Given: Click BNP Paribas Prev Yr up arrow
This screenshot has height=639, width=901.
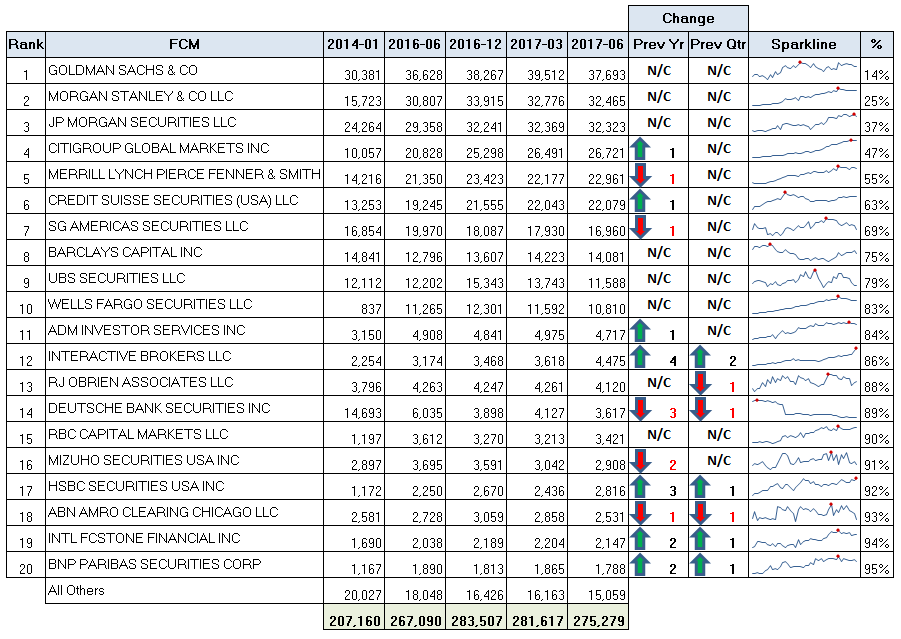Looking at the screenshot, I should coord(640,565).
